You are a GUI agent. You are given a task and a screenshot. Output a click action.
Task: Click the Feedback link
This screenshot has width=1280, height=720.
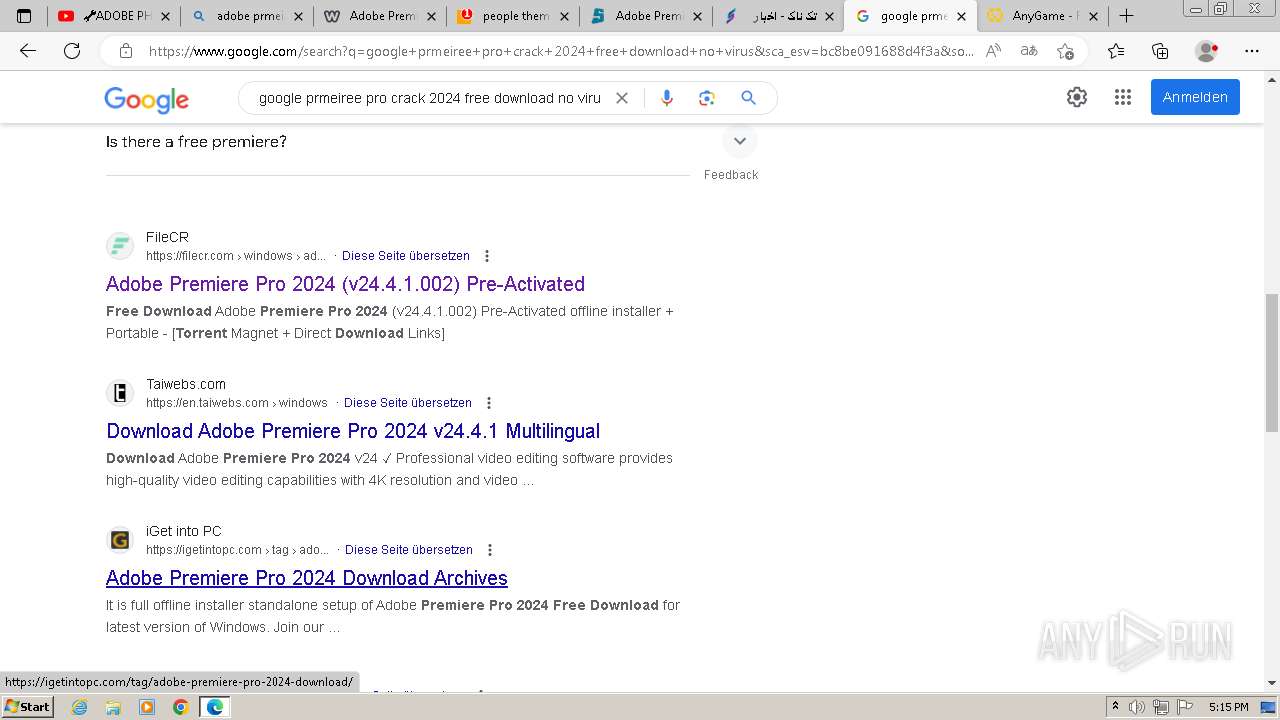pyautogui.click(x=731, y=175)
